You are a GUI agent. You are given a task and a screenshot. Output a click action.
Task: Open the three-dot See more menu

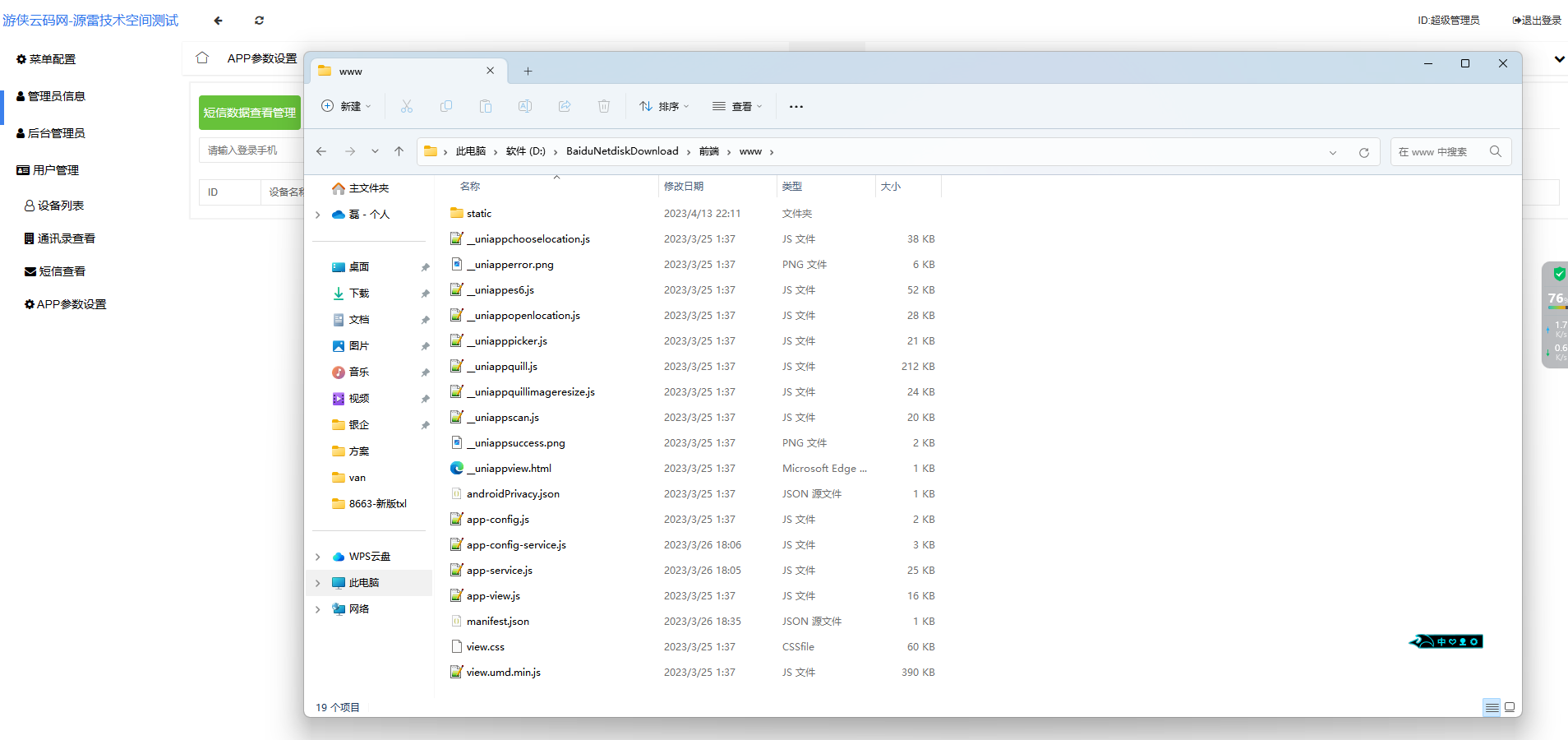[x=796, y=106]
